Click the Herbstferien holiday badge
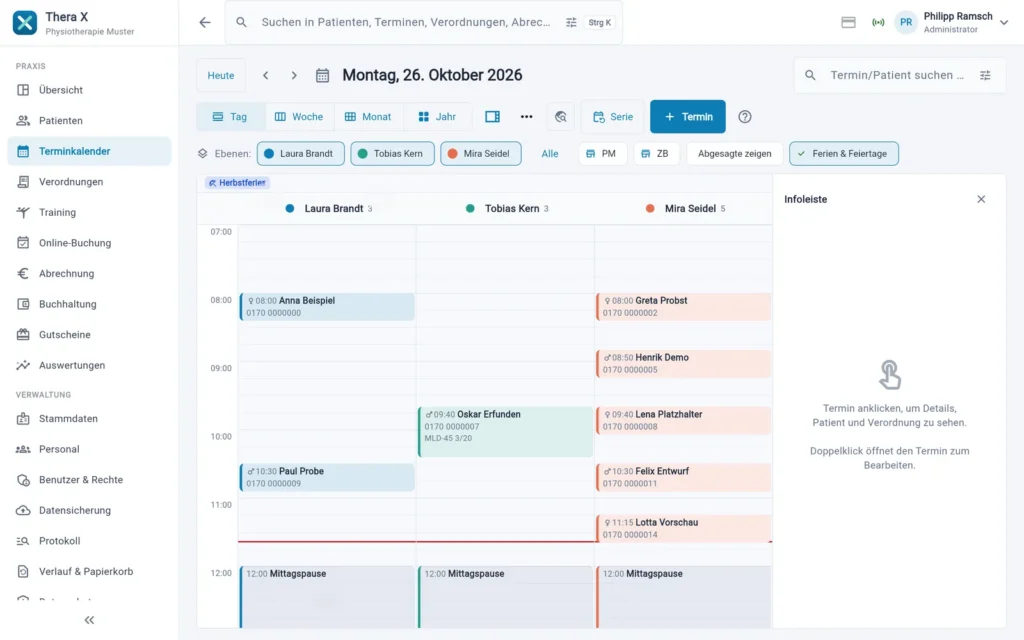The width and height of the screenshot is (1024, 640). click(x=237, y=183)
